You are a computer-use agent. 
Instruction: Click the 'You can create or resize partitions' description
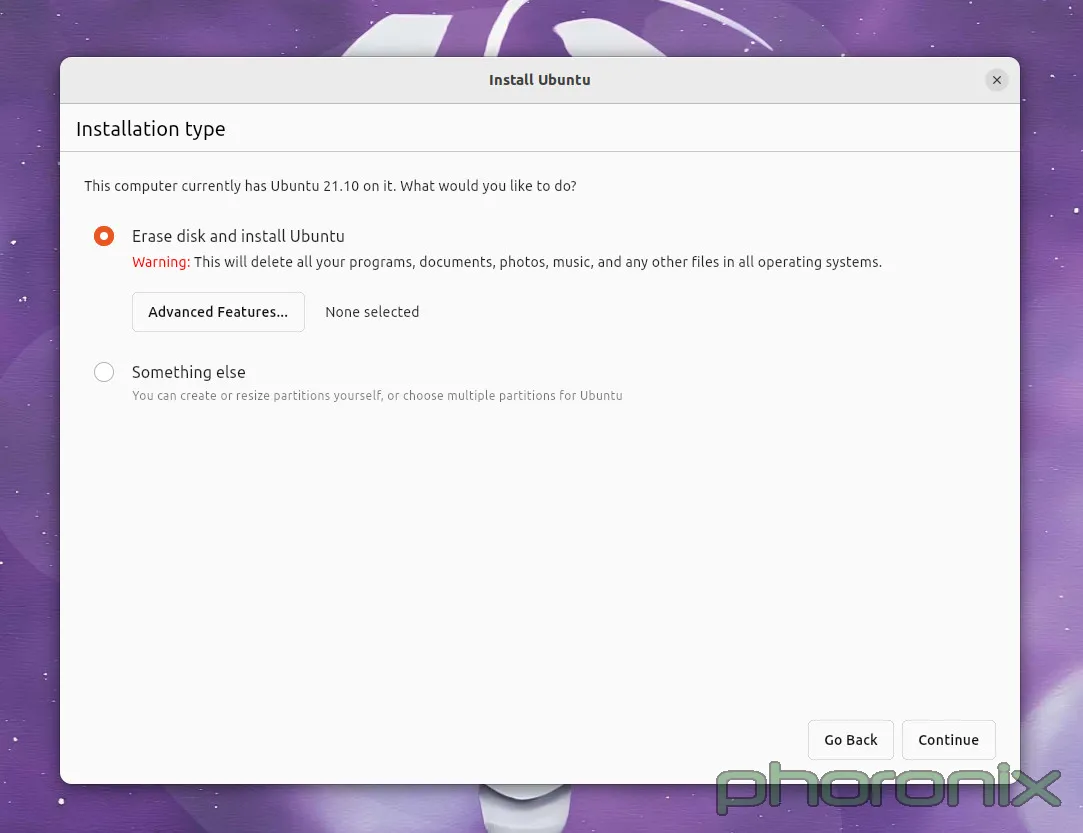pyautogui.click(x=377, y=396)
